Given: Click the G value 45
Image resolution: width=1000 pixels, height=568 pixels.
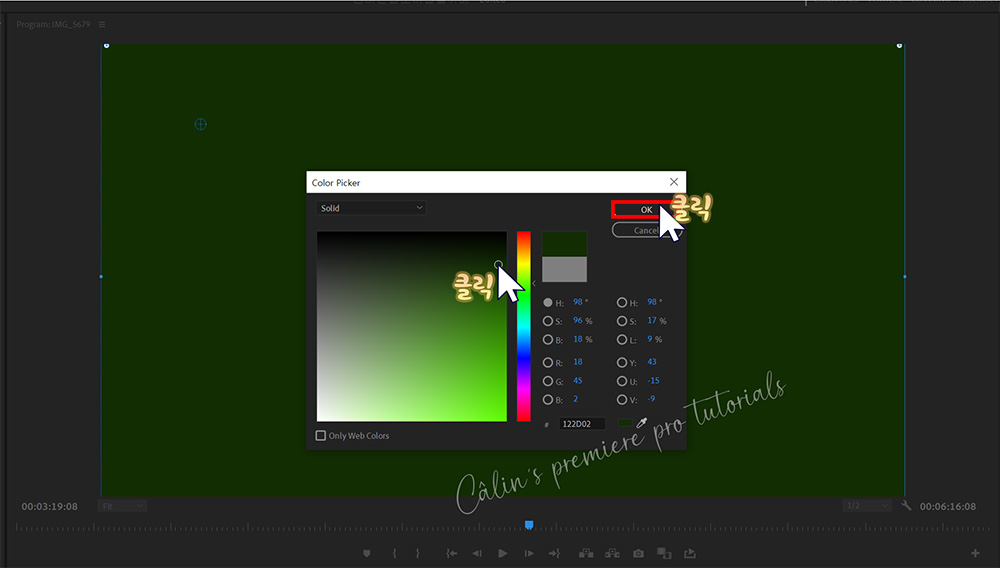Looking at the screenshot, I should (x=578, y=381).
